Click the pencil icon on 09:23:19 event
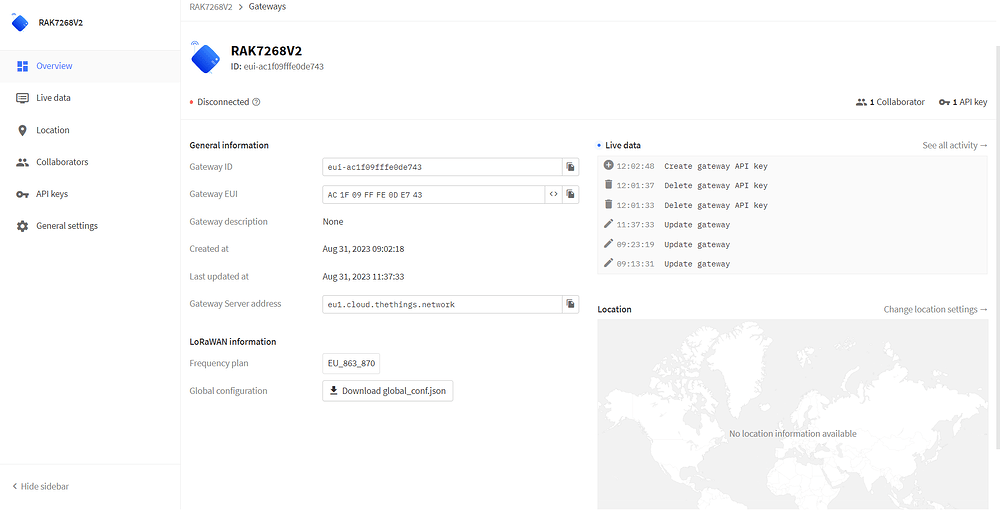 [608, 244]
